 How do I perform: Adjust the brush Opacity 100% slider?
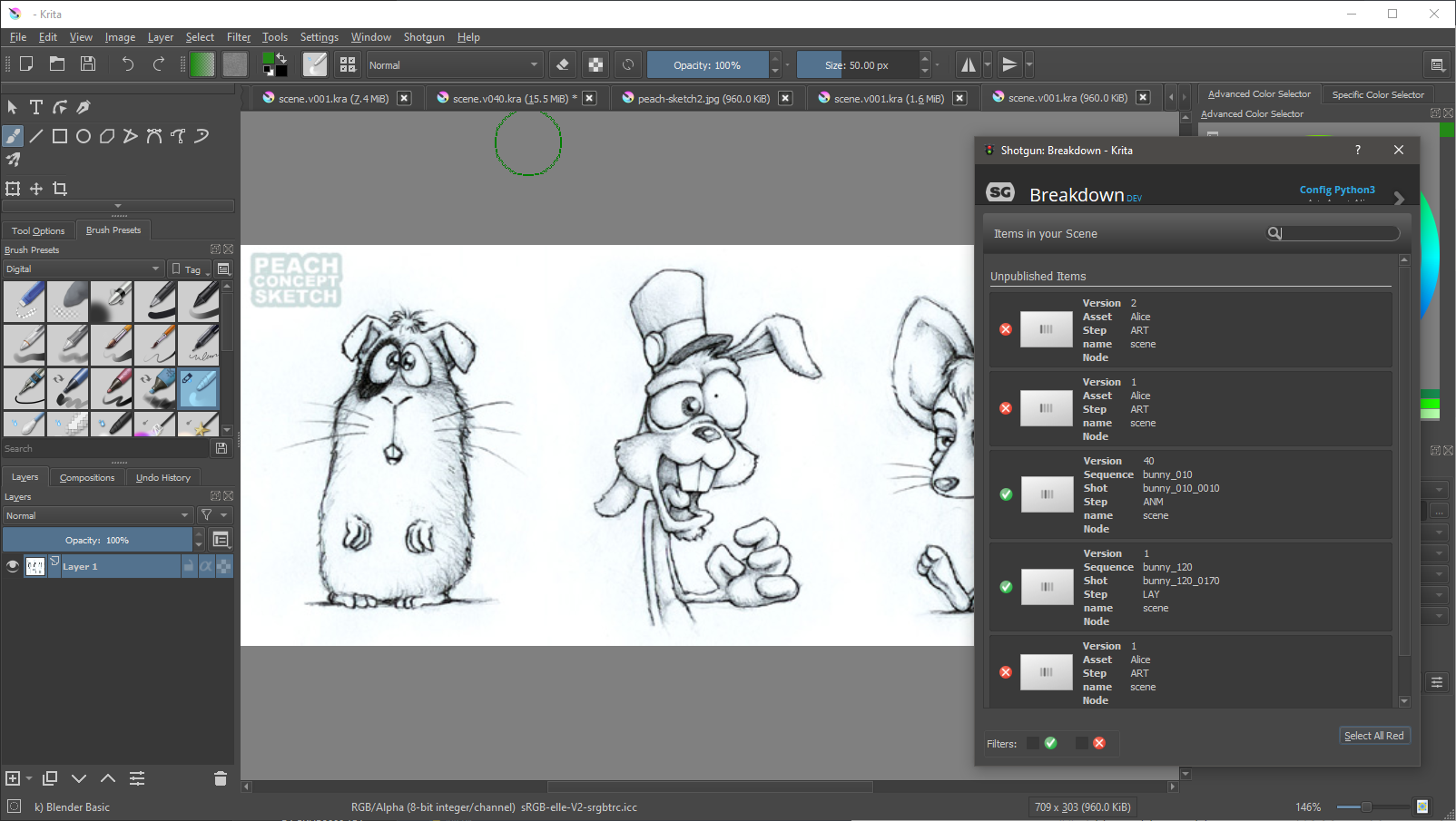click(707, 65)
